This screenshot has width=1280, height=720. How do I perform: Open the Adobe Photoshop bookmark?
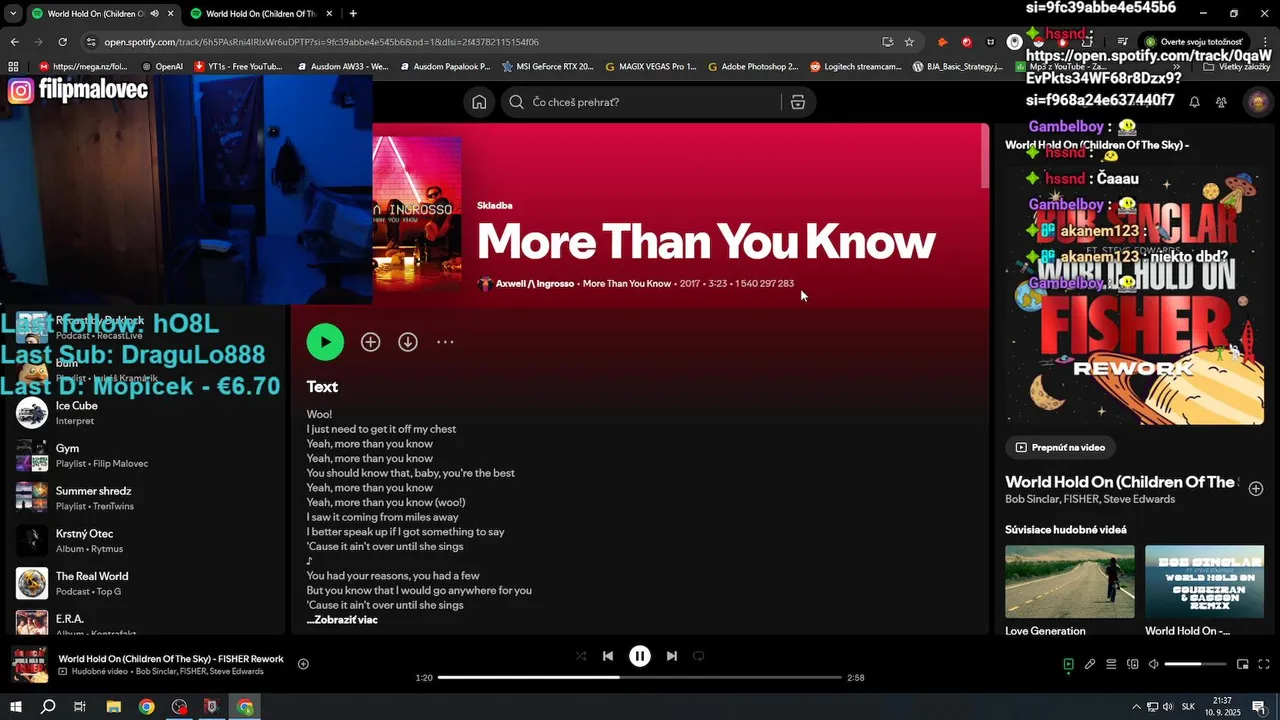pyautogui.click(x=753, y=67)
